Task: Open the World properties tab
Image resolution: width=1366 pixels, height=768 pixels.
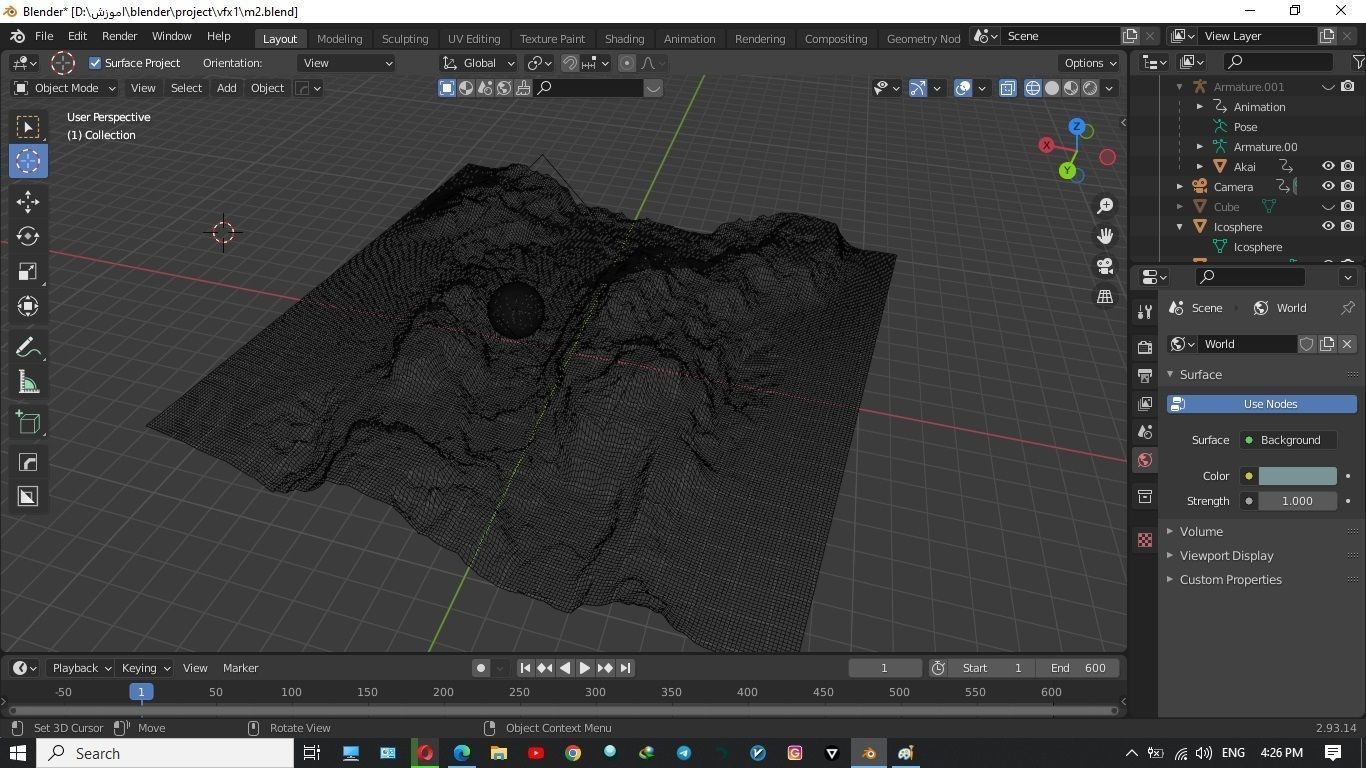Action: pos(1145,460)
